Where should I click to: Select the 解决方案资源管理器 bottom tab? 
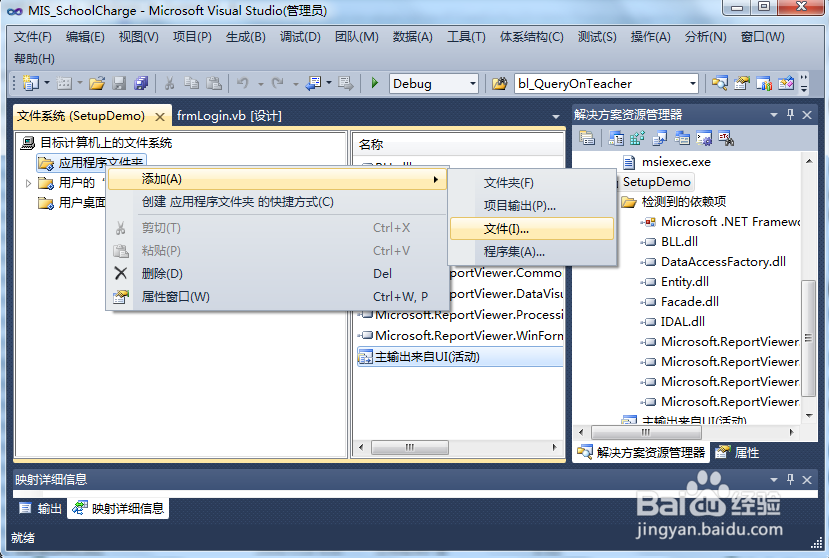(641, 452)
